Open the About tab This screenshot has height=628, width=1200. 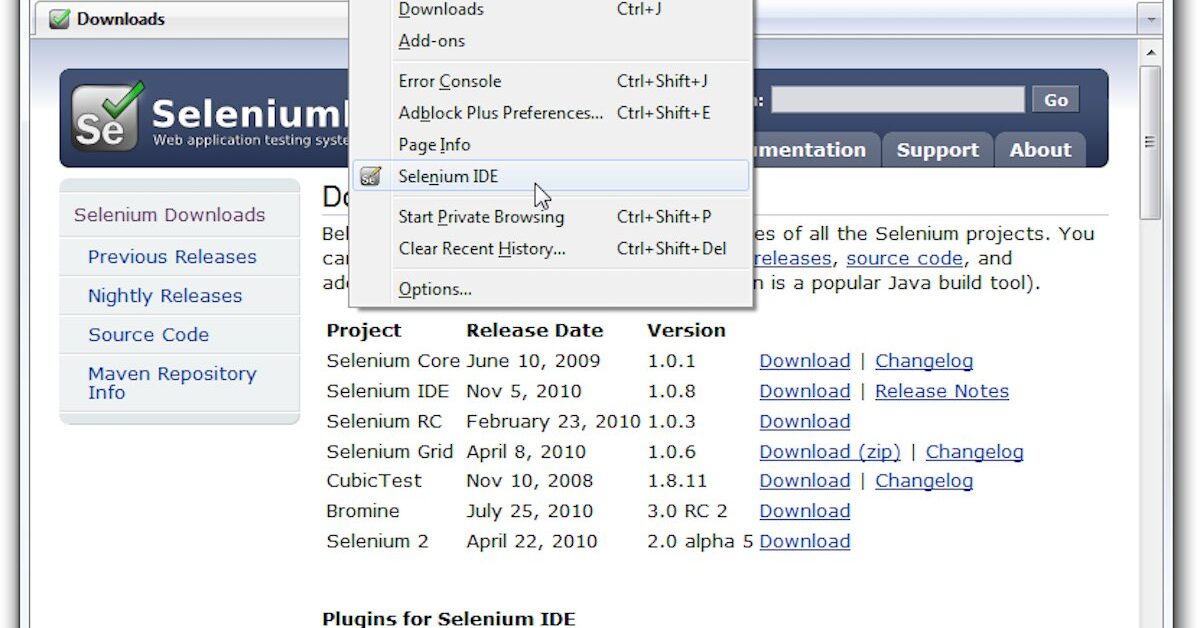(1039, 150)
